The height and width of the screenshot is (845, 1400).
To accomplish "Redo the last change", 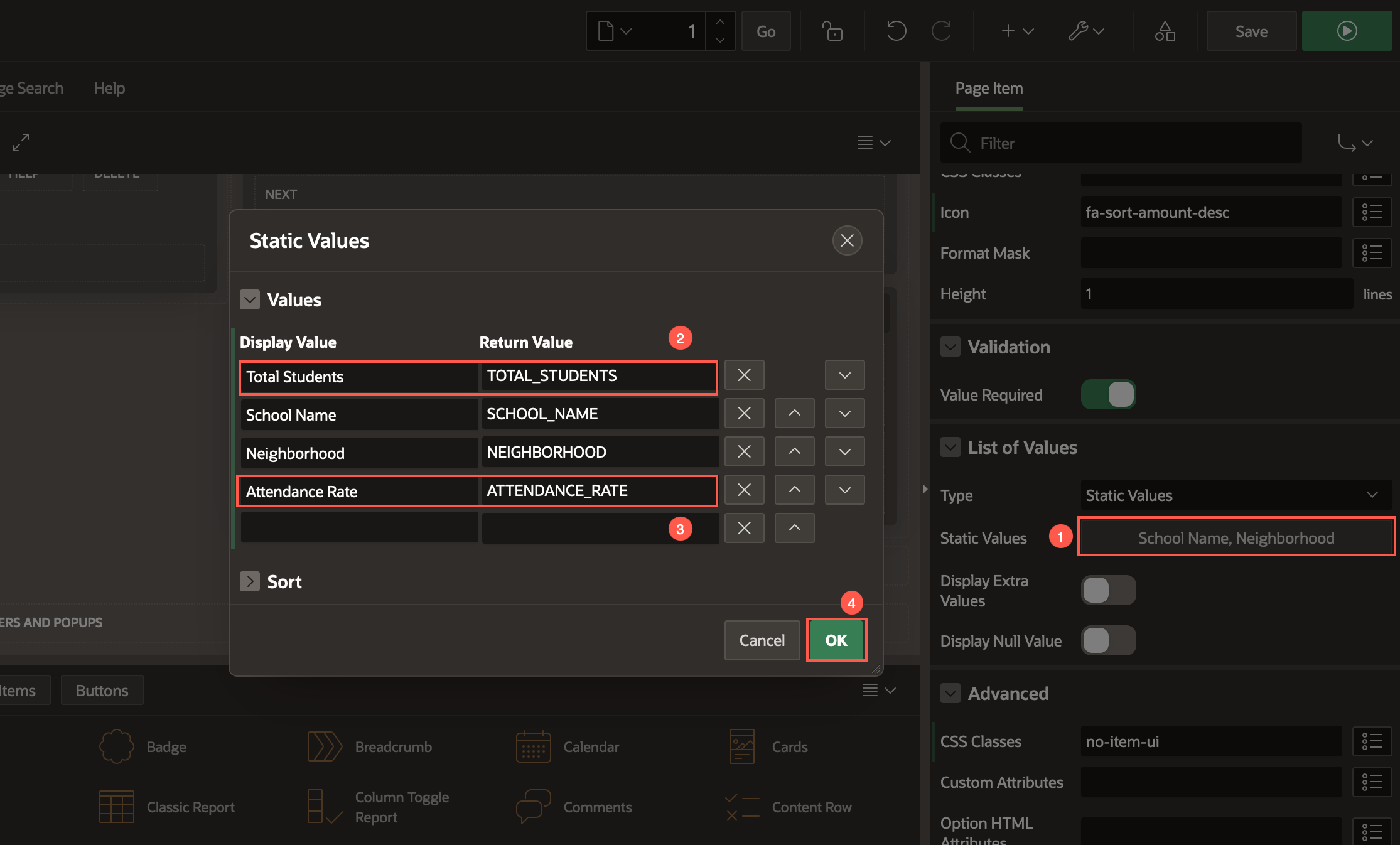I will tap(941, 31).
